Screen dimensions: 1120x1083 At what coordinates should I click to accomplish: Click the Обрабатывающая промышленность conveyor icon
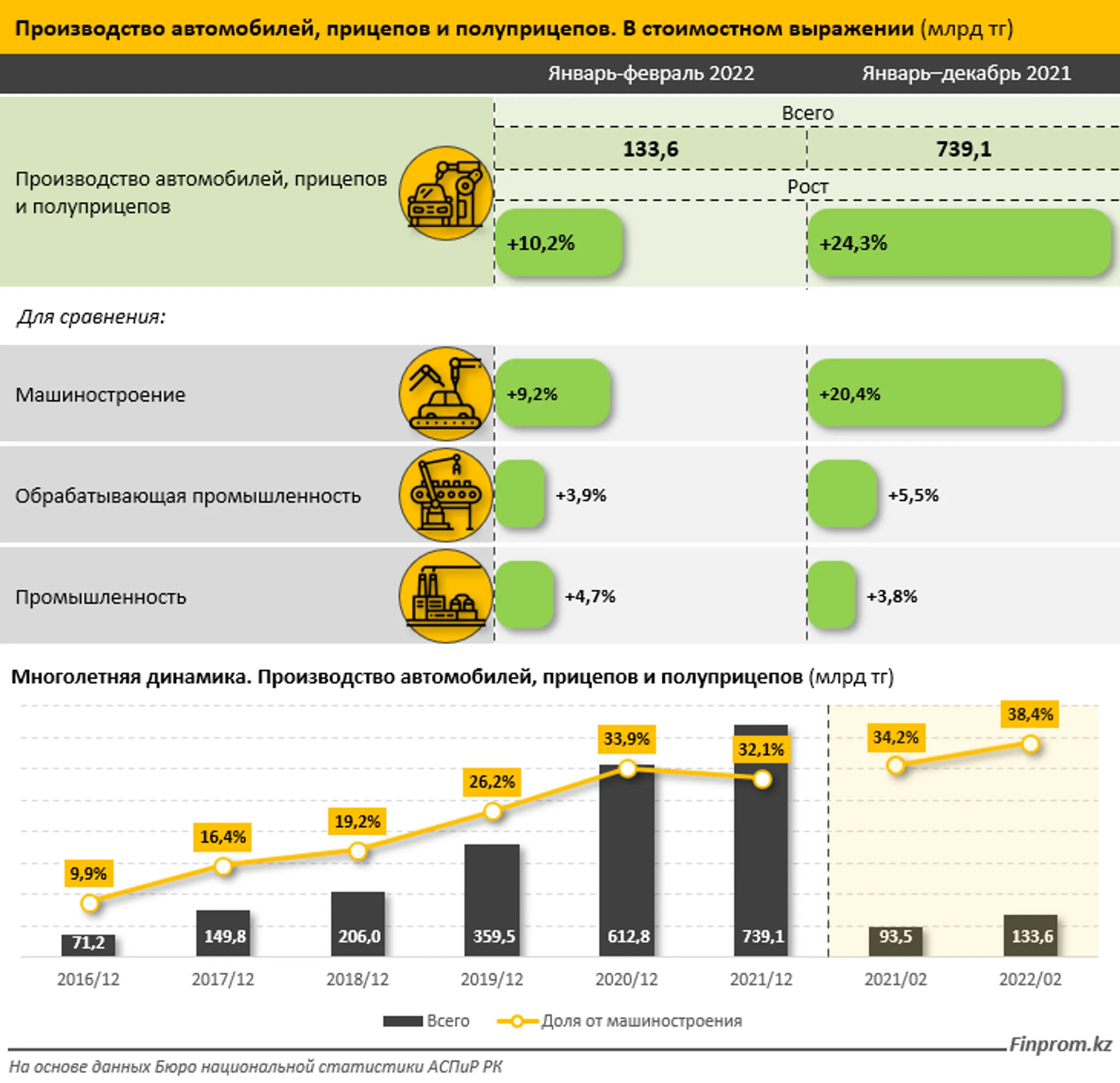click(446, 495)
